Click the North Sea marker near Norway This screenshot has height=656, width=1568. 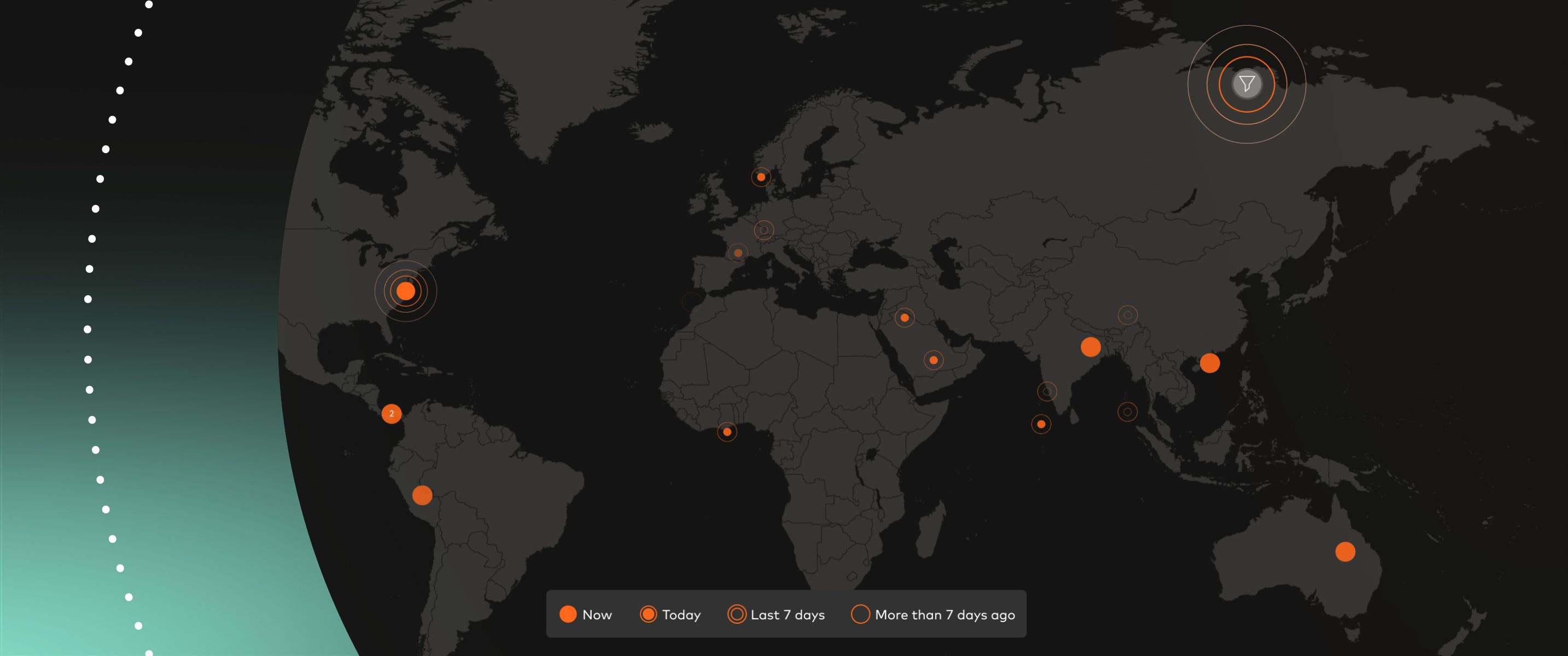[761, 177]
